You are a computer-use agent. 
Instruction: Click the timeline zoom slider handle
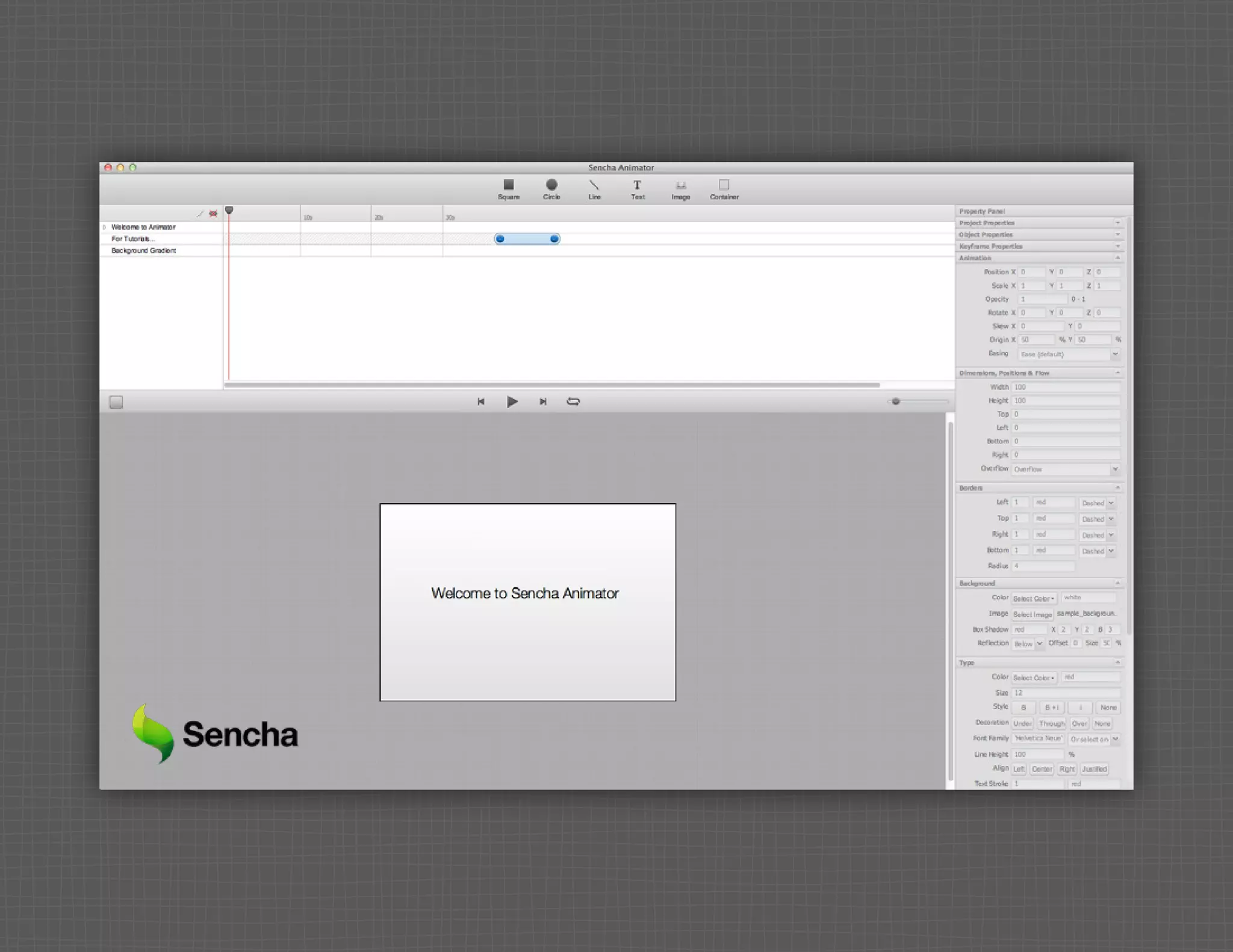click(x=895, y=401)
